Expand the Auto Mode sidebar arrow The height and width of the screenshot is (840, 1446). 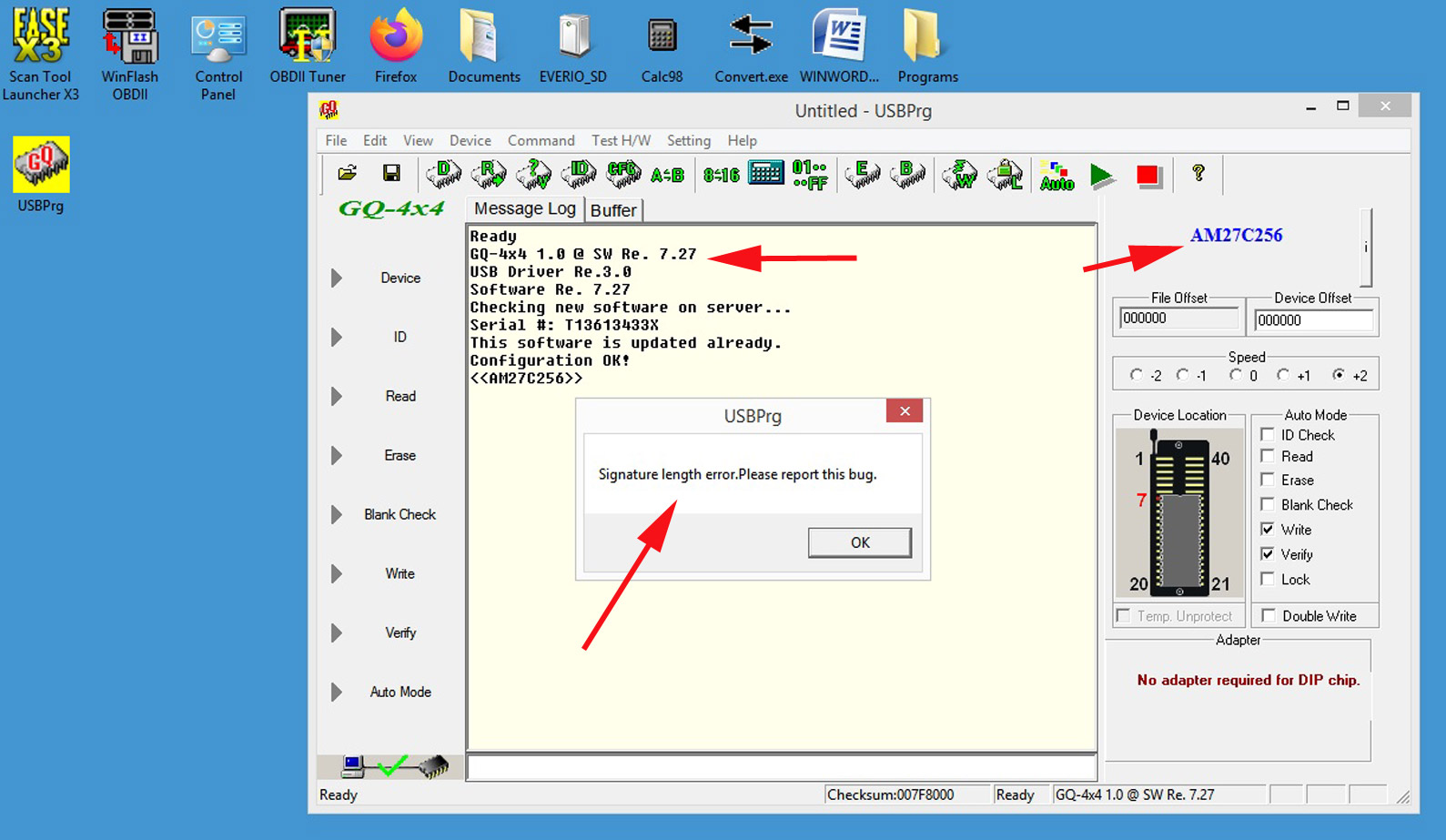point(337,692)
